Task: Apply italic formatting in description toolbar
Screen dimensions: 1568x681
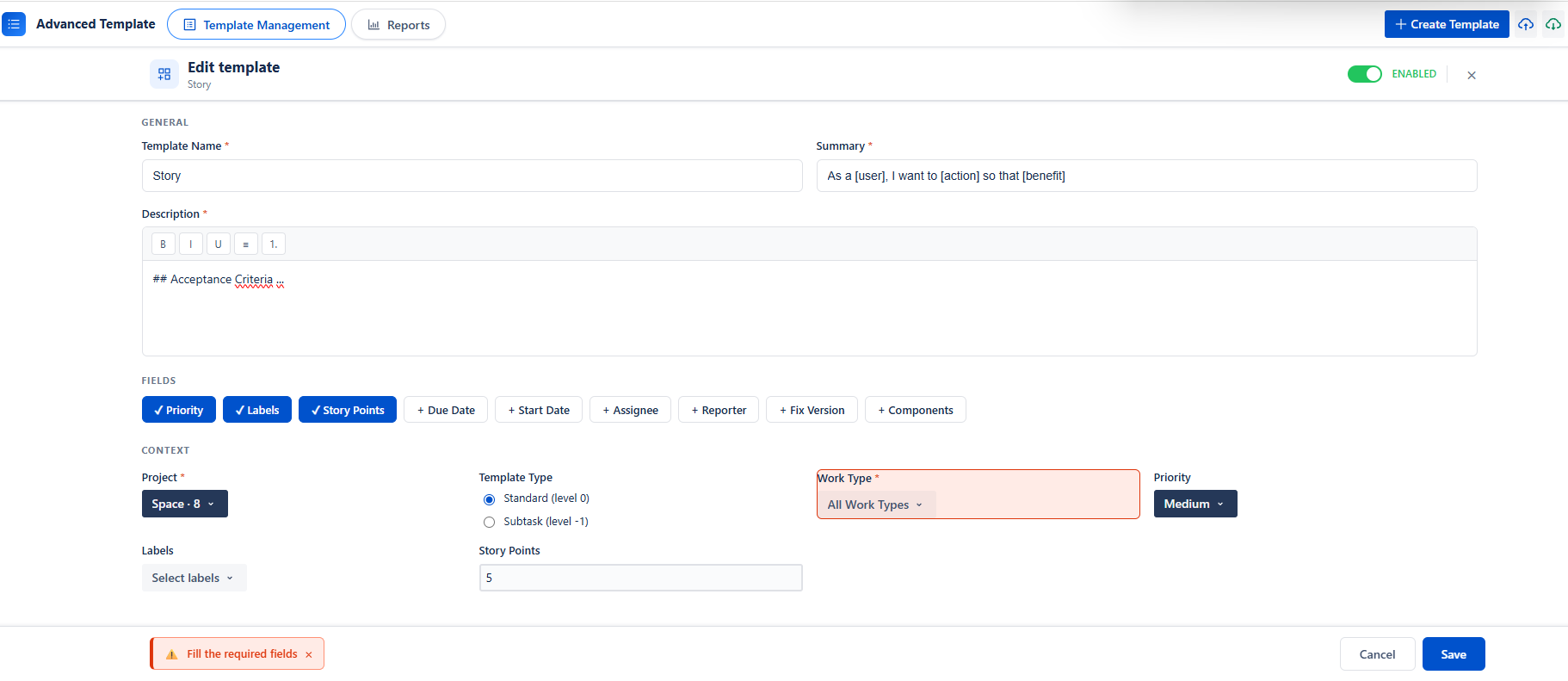Action: 191,244
